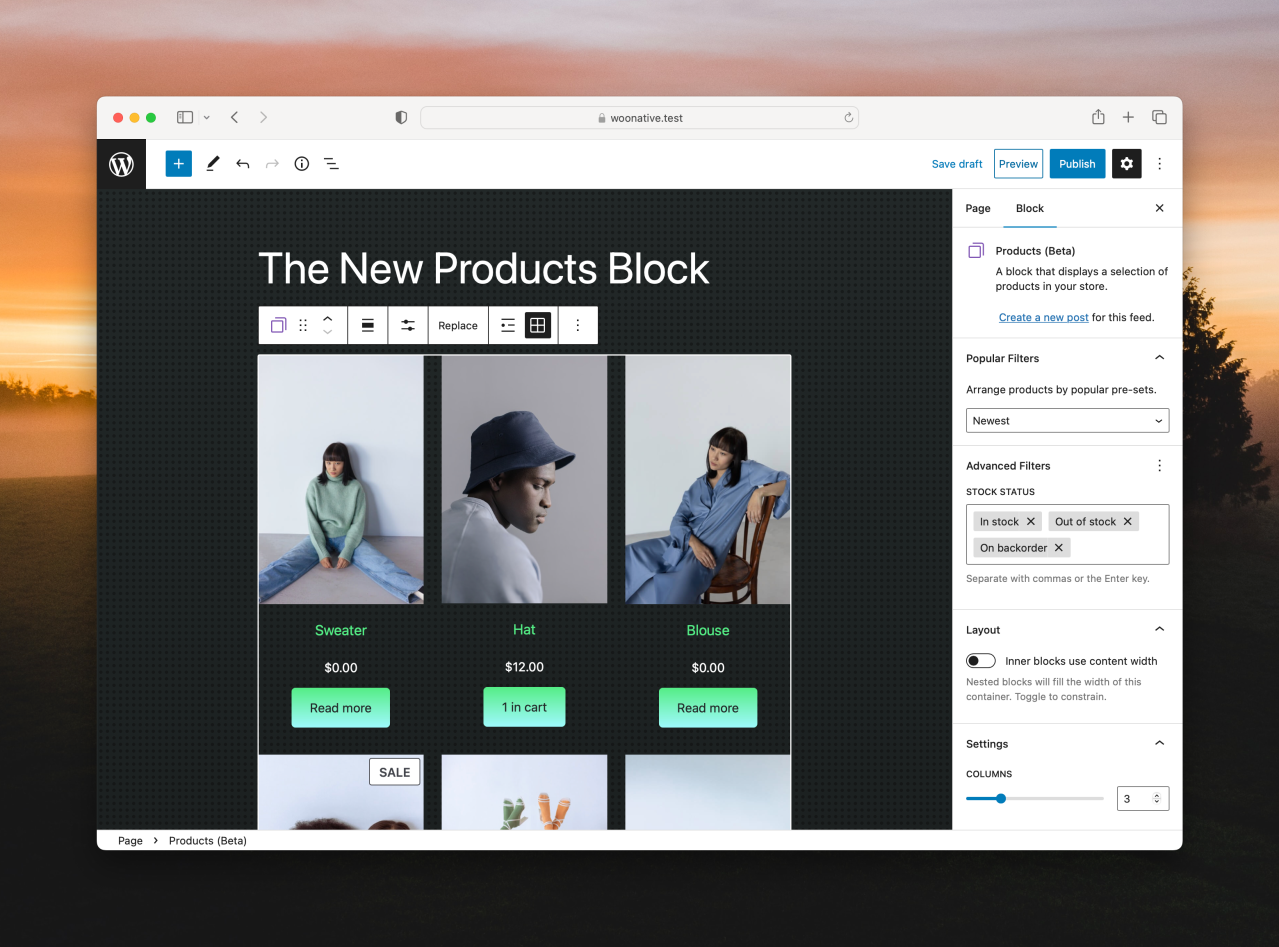
Task: Go back in Safari history
Action: pyautogui.click(x=235, y=117)
